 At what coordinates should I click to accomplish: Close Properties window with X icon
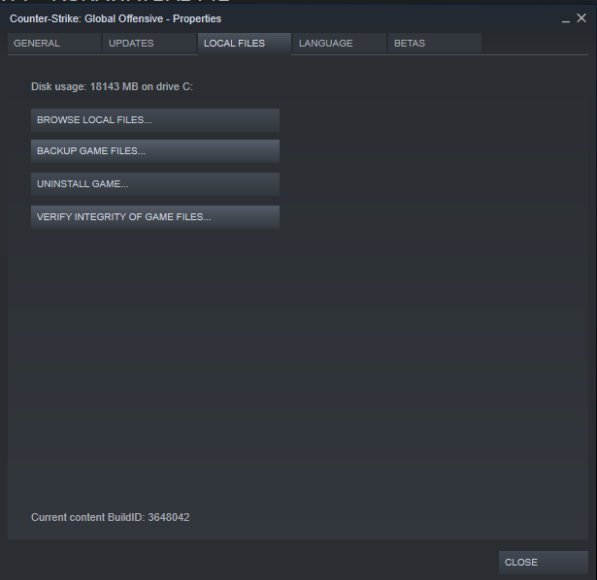click(581, 18)
